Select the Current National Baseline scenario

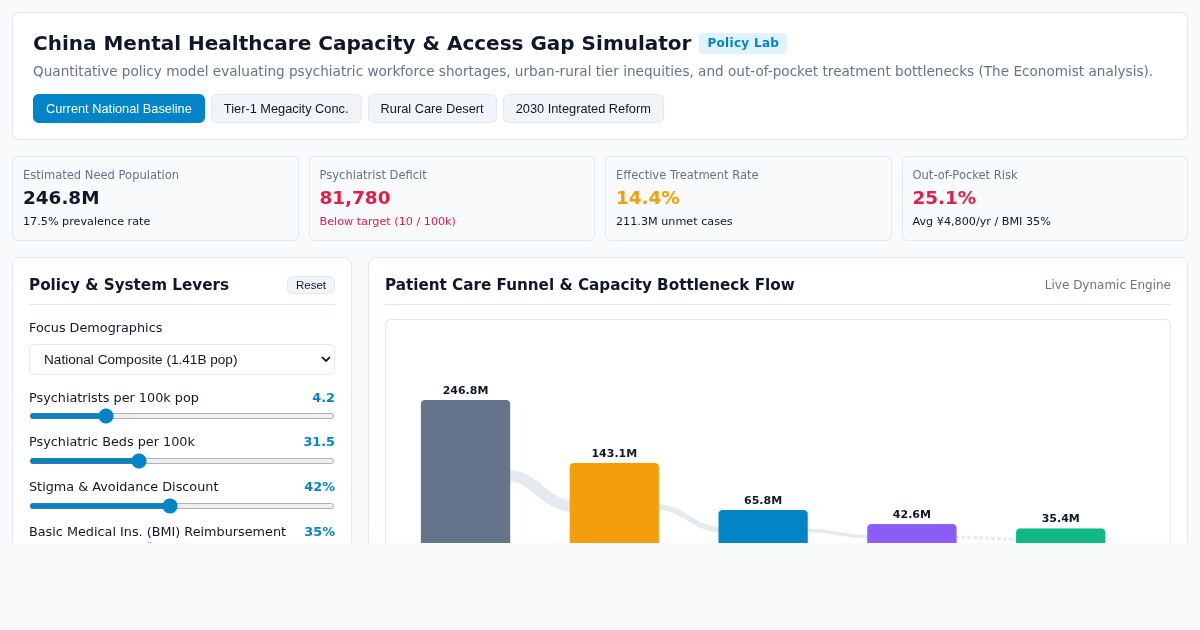(119, 108)
